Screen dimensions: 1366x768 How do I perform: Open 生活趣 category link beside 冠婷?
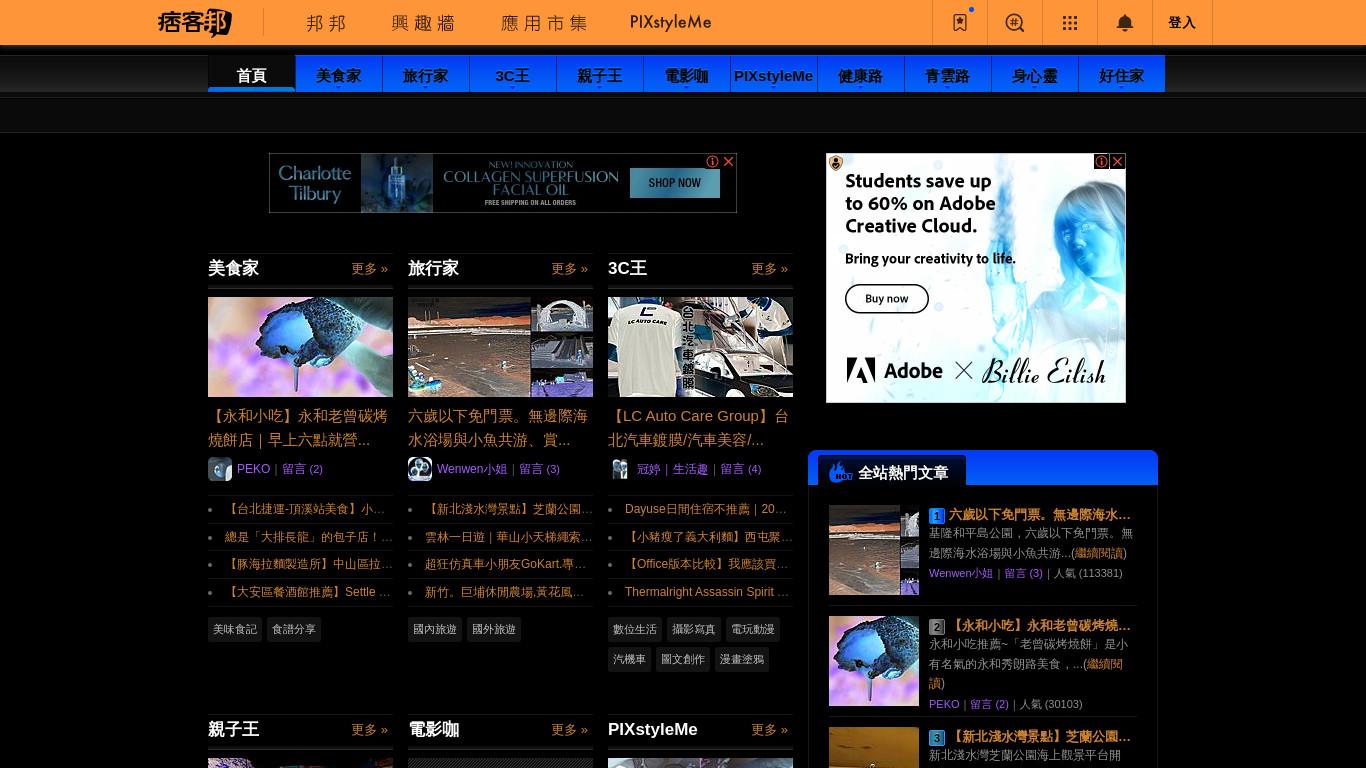(690, 469)
